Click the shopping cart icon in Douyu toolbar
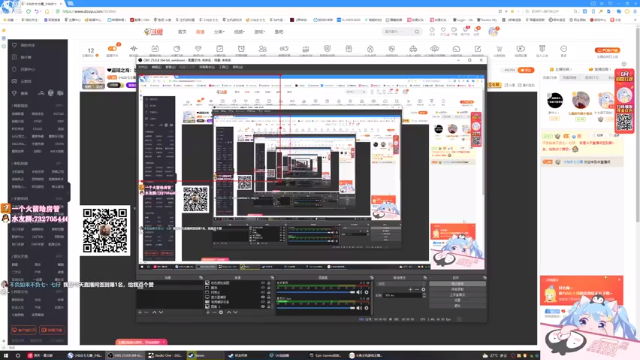This screenshot has width=640, height=360. (499, 49)
